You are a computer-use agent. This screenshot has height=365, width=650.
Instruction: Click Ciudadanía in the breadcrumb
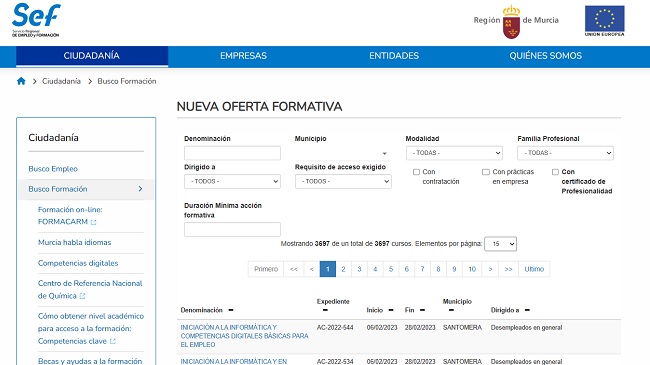[x=61, y=81]
